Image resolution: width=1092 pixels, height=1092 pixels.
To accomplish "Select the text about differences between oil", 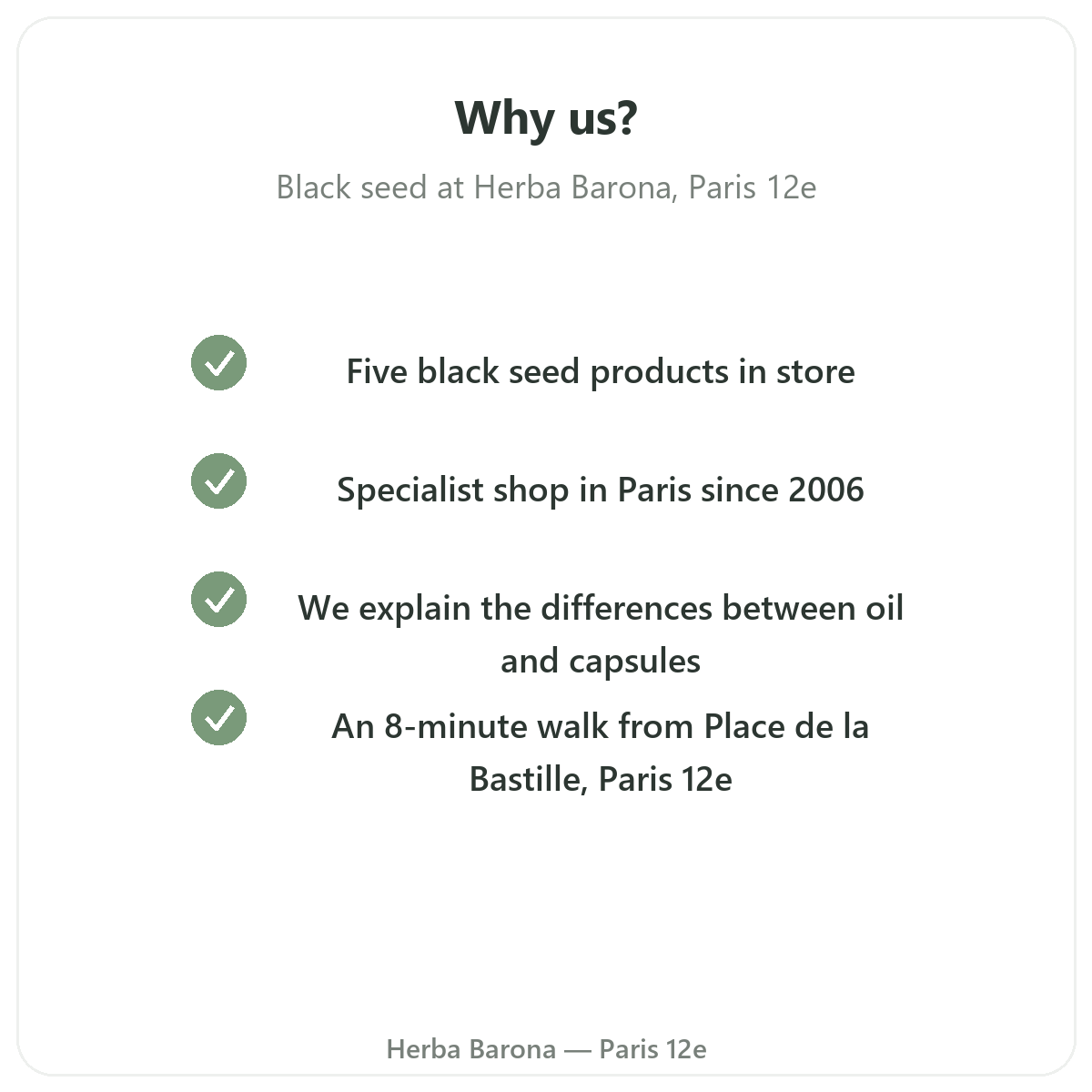I will pyautogui.click(x=601, y=634).
